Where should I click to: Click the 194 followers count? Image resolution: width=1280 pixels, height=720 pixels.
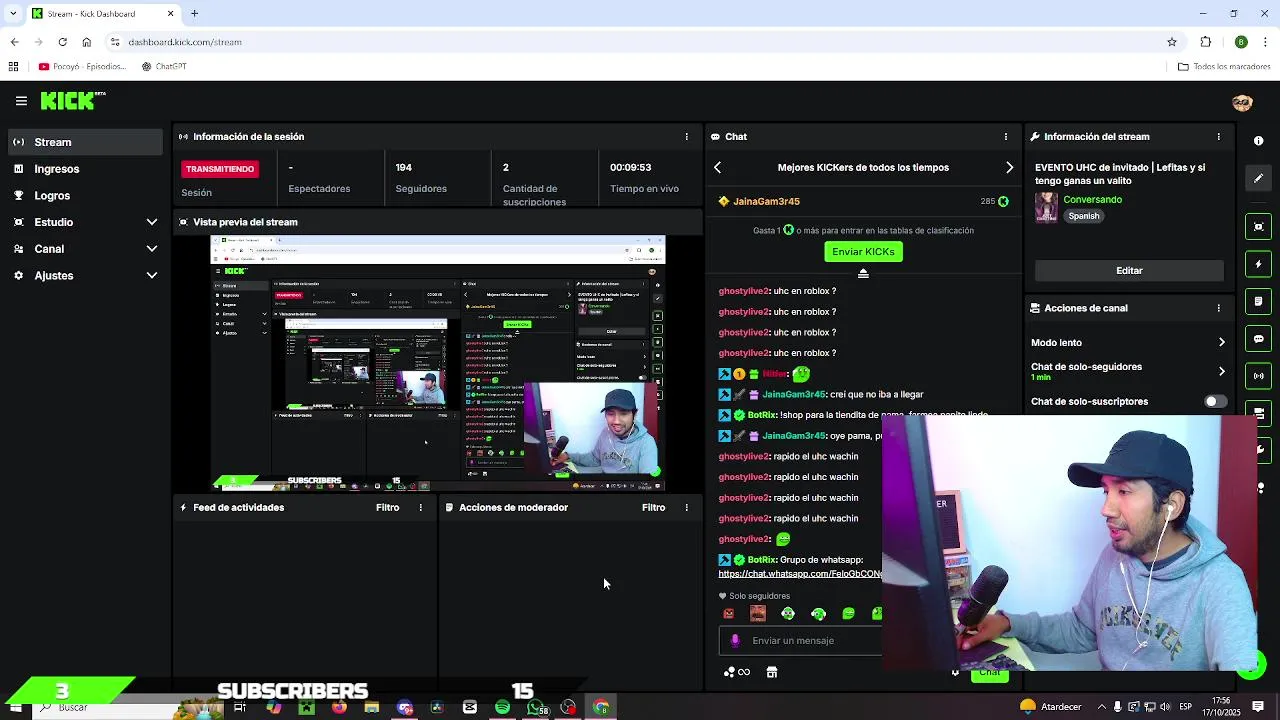403,168
